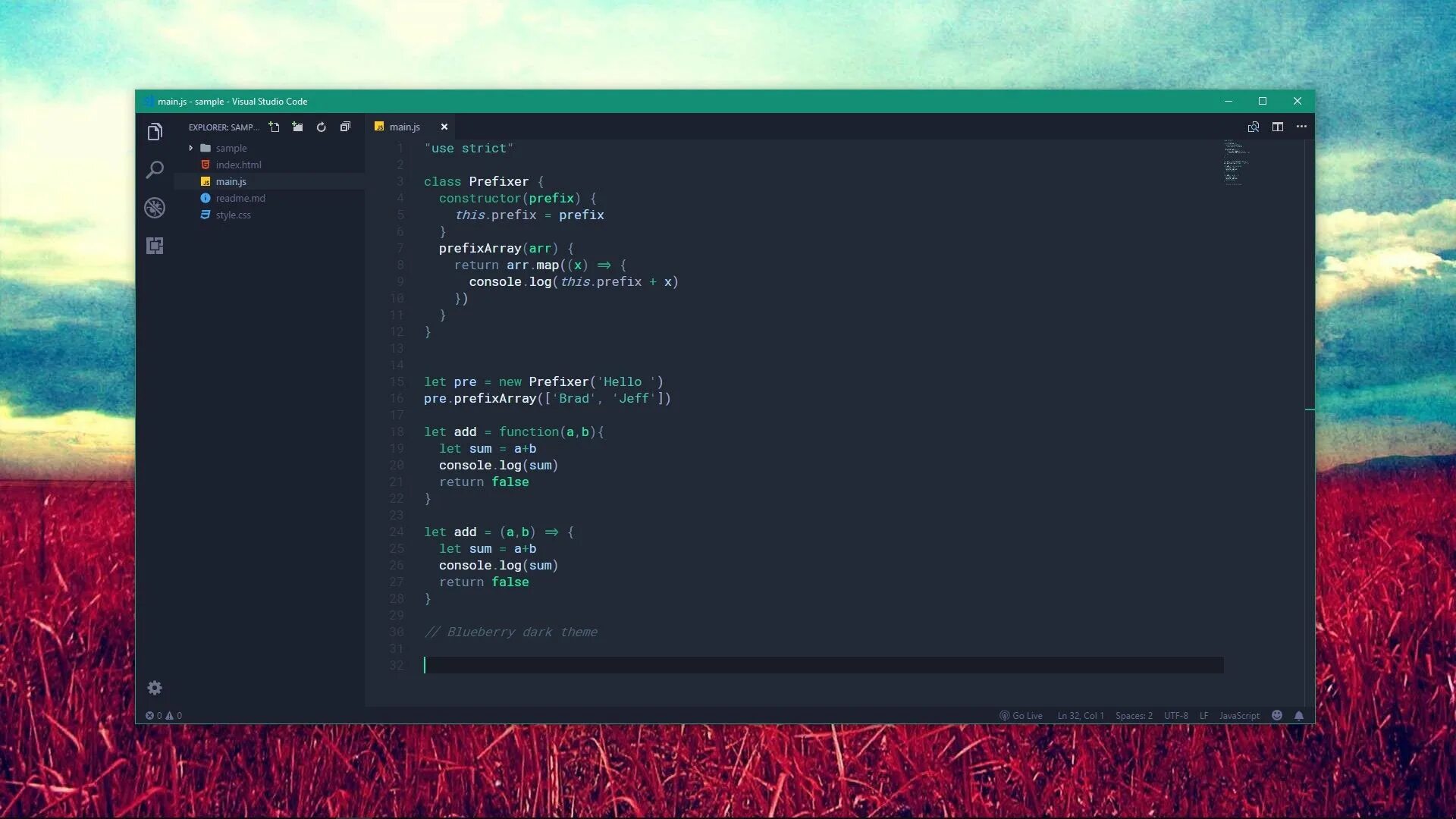Viewport: 1456px width, 819px height.
Task: Open the Debug view in activity bar
Action: (155, 208)
